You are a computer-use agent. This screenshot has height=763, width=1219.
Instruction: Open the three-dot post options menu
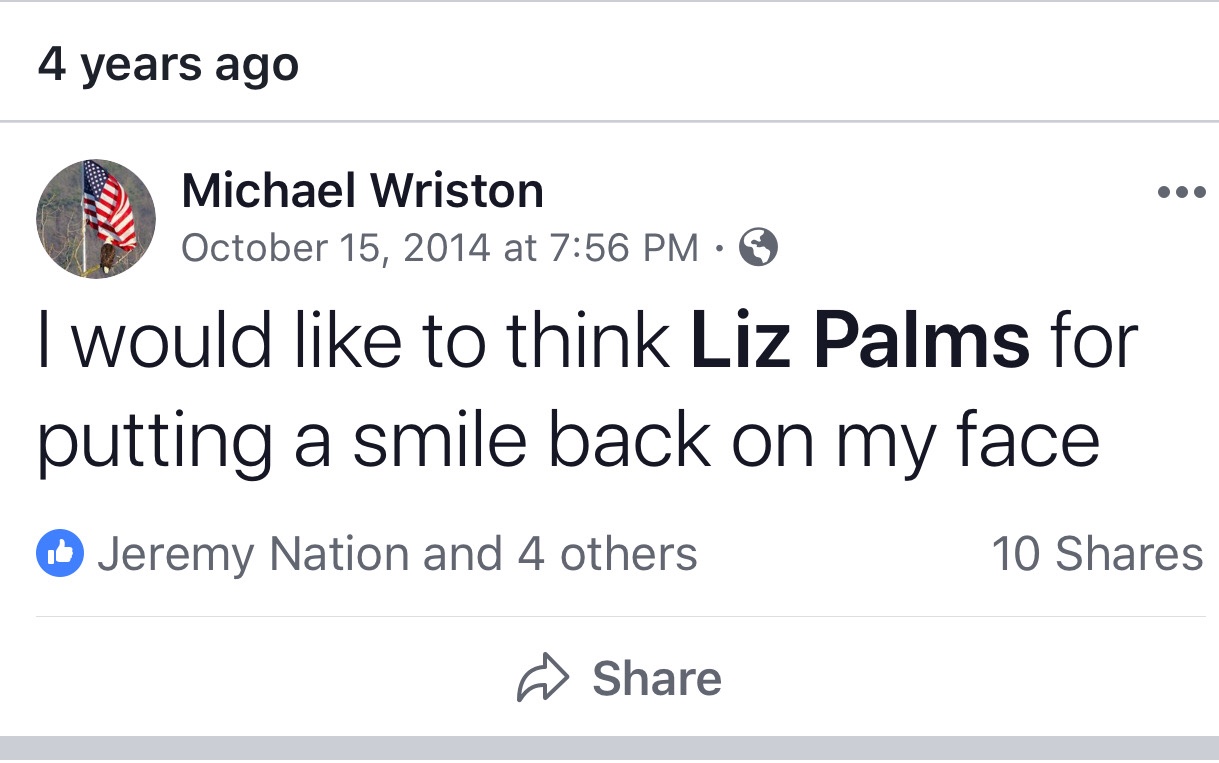point(1181,193)
